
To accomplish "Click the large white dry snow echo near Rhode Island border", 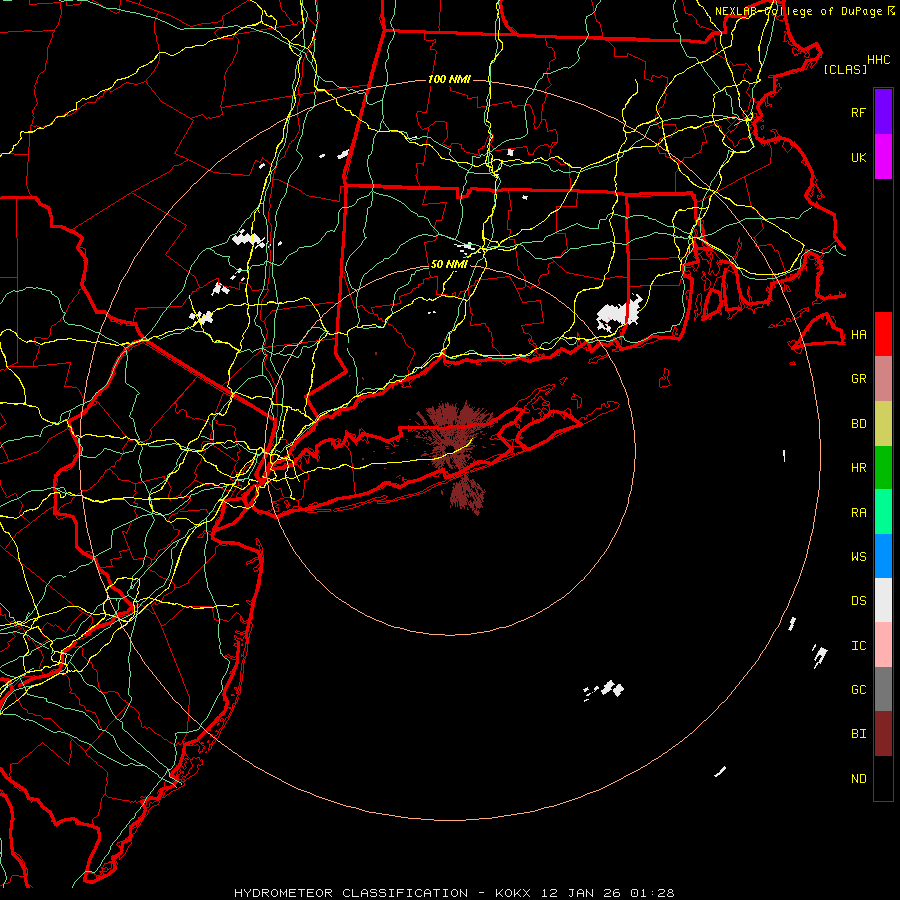I will (x=618, y=313).
